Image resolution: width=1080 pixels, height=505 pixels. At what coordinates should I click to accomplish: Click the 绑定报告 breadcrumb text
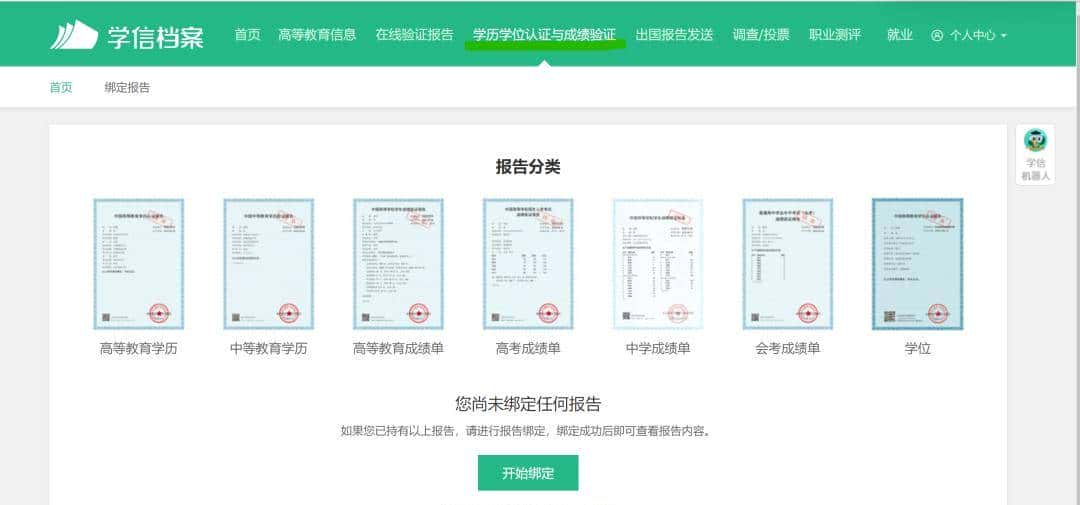click(127, 87)
